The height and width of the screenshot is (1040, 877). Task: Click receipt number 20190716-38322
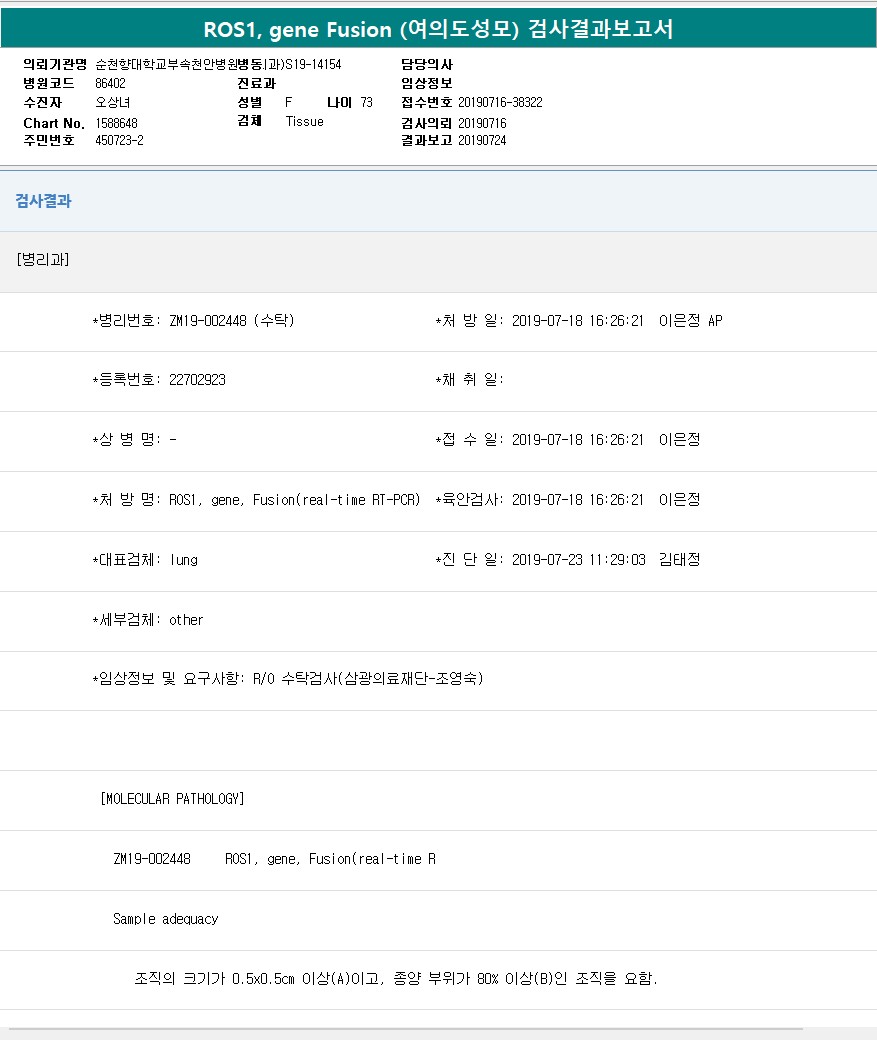pos(500,102)
